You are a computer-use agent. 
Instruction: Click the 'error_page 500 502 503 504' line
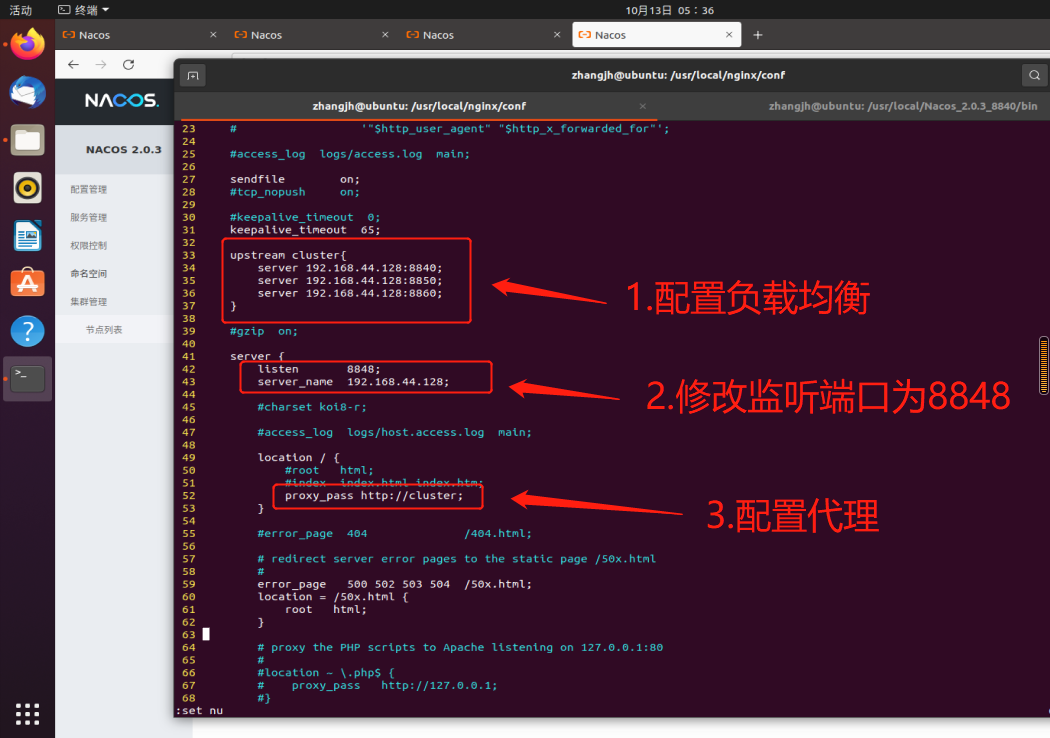tap(394, 584)
